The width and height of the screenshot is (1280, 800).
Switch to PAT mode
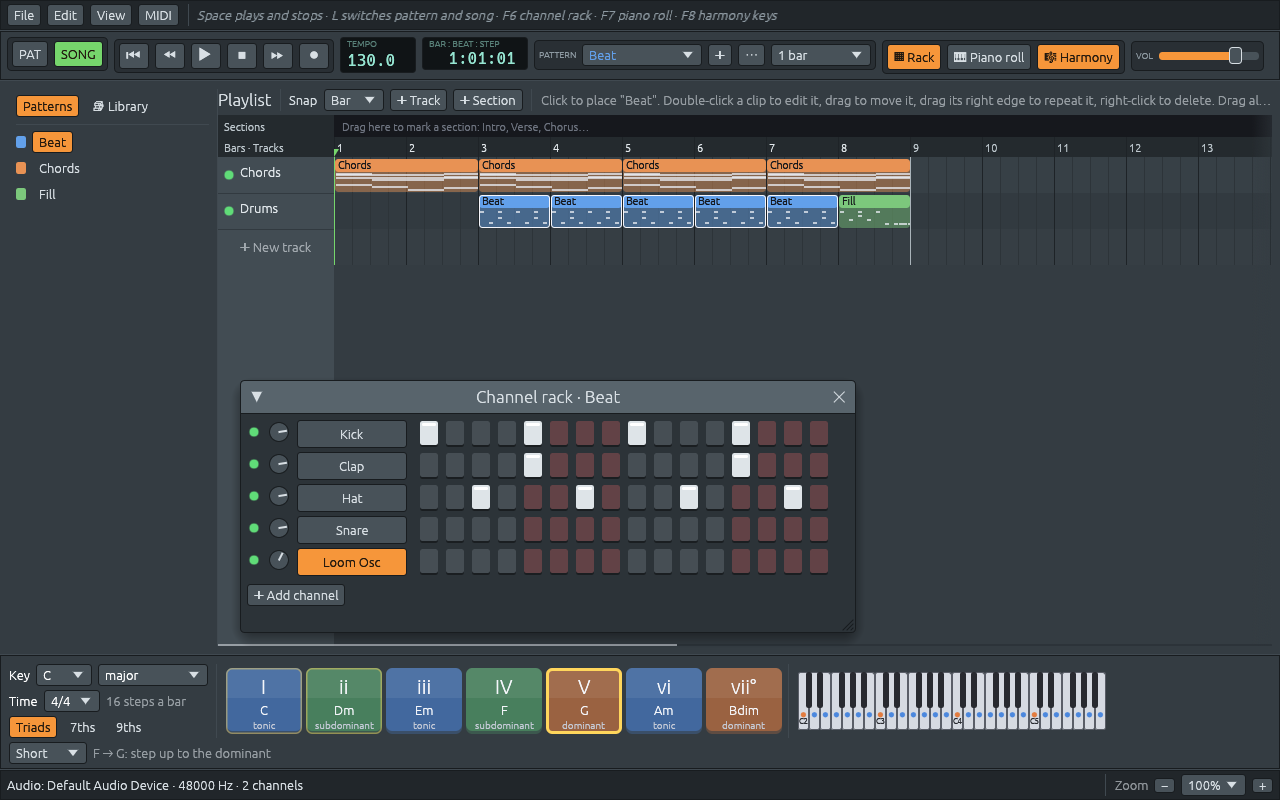point(30,54)
